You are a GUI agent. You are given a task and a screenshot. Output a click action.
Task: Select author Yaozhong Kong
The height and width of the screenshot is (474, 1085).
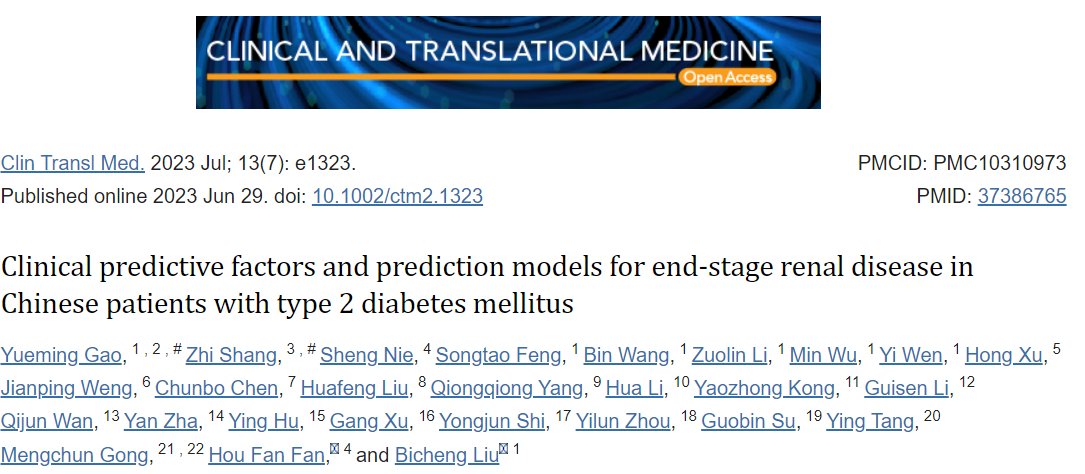[764, 388]
